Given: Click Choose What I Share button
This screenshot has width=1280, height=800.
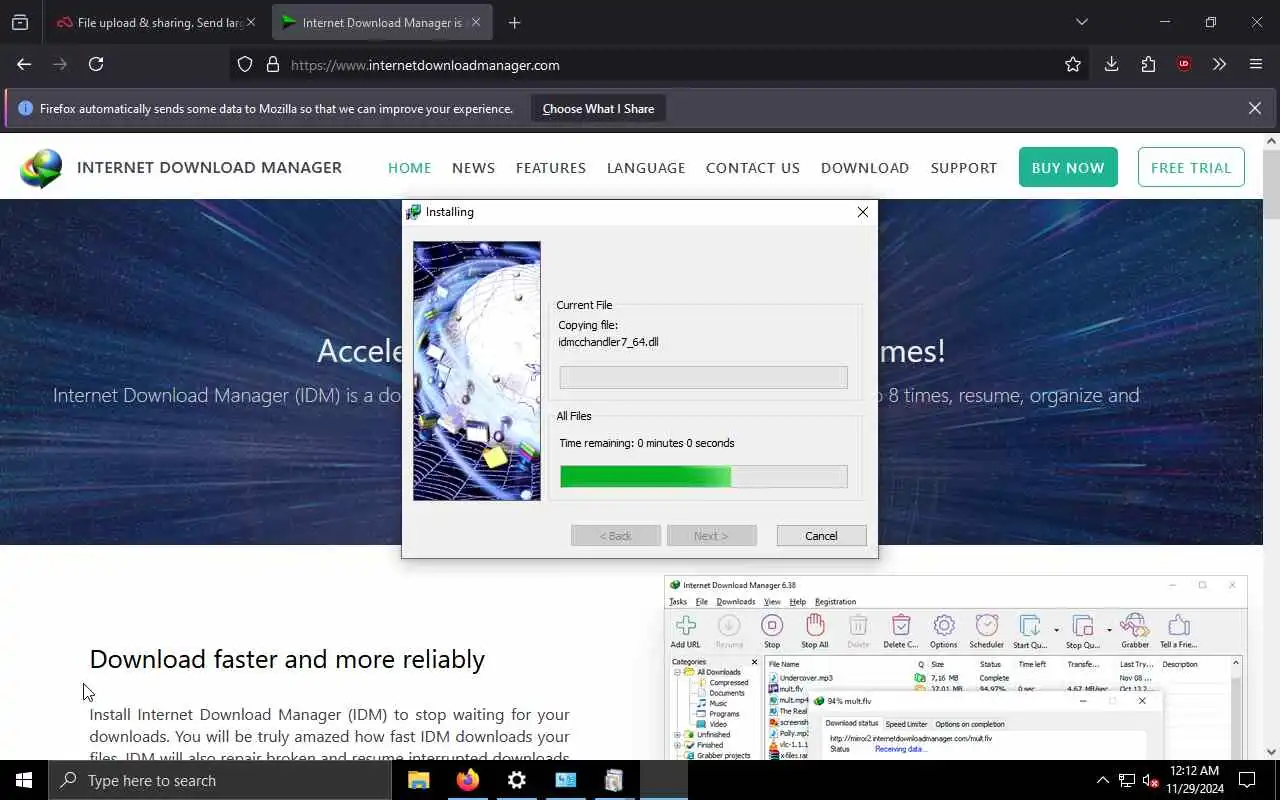Looking at the screenshot, I should (x=598, y=109).
